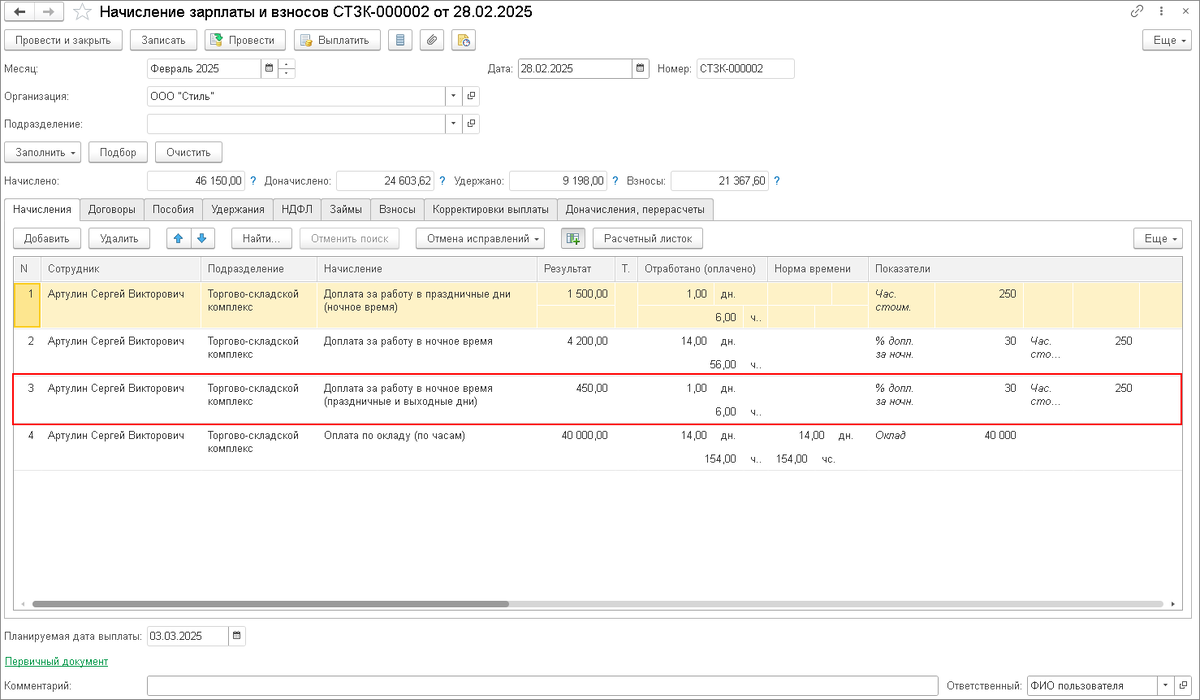Click the Результат column header
Screen dimensions: 1200x700
(x=576, y=269)
